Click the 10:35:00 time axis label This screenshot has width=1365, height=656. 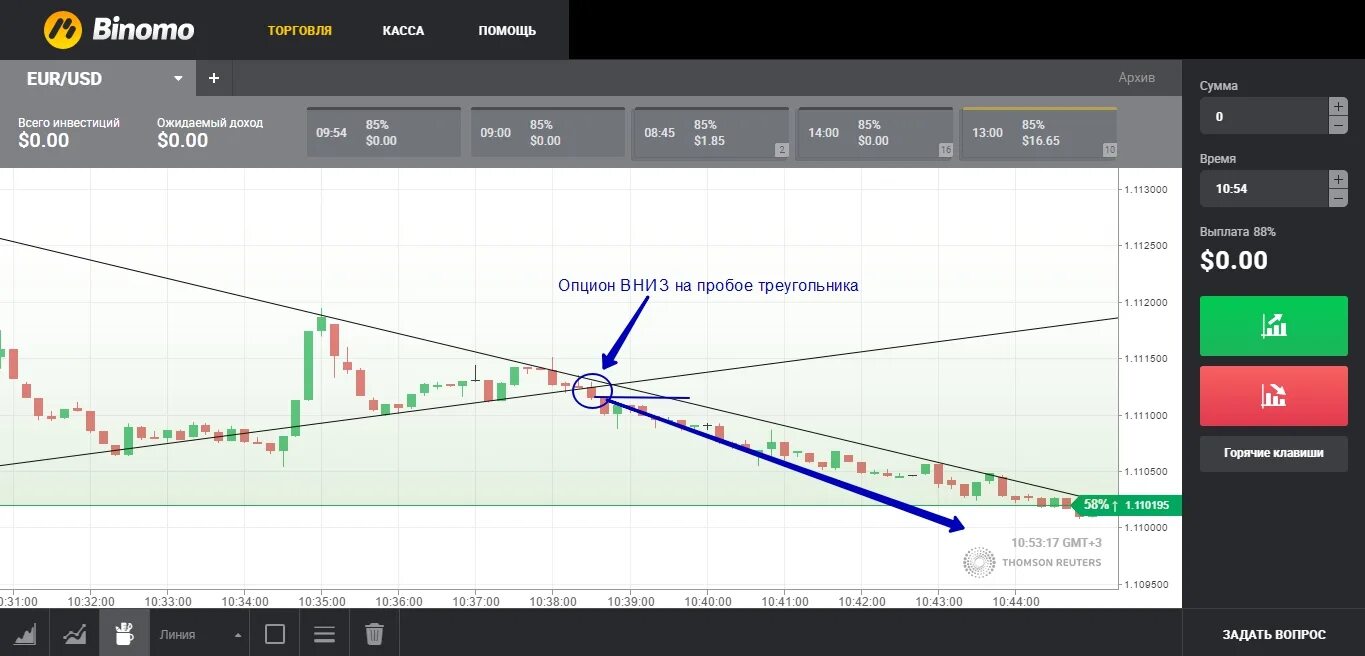point(321,602)
